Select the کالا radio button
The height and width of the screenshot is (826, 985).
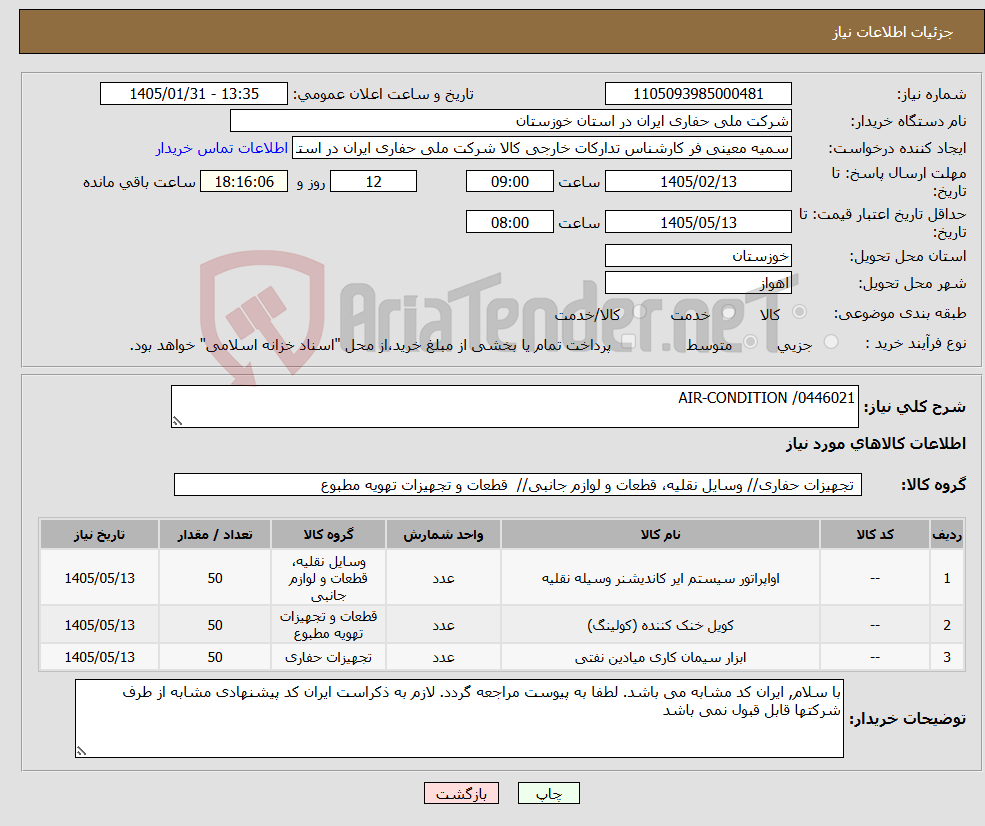pos(800,312)
